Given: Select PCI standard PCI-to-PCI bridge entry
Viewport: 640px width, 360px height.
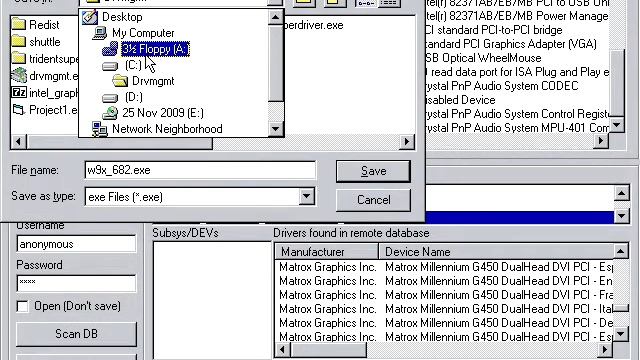Looking at the screenshot, I should click(x=493, y=30).
